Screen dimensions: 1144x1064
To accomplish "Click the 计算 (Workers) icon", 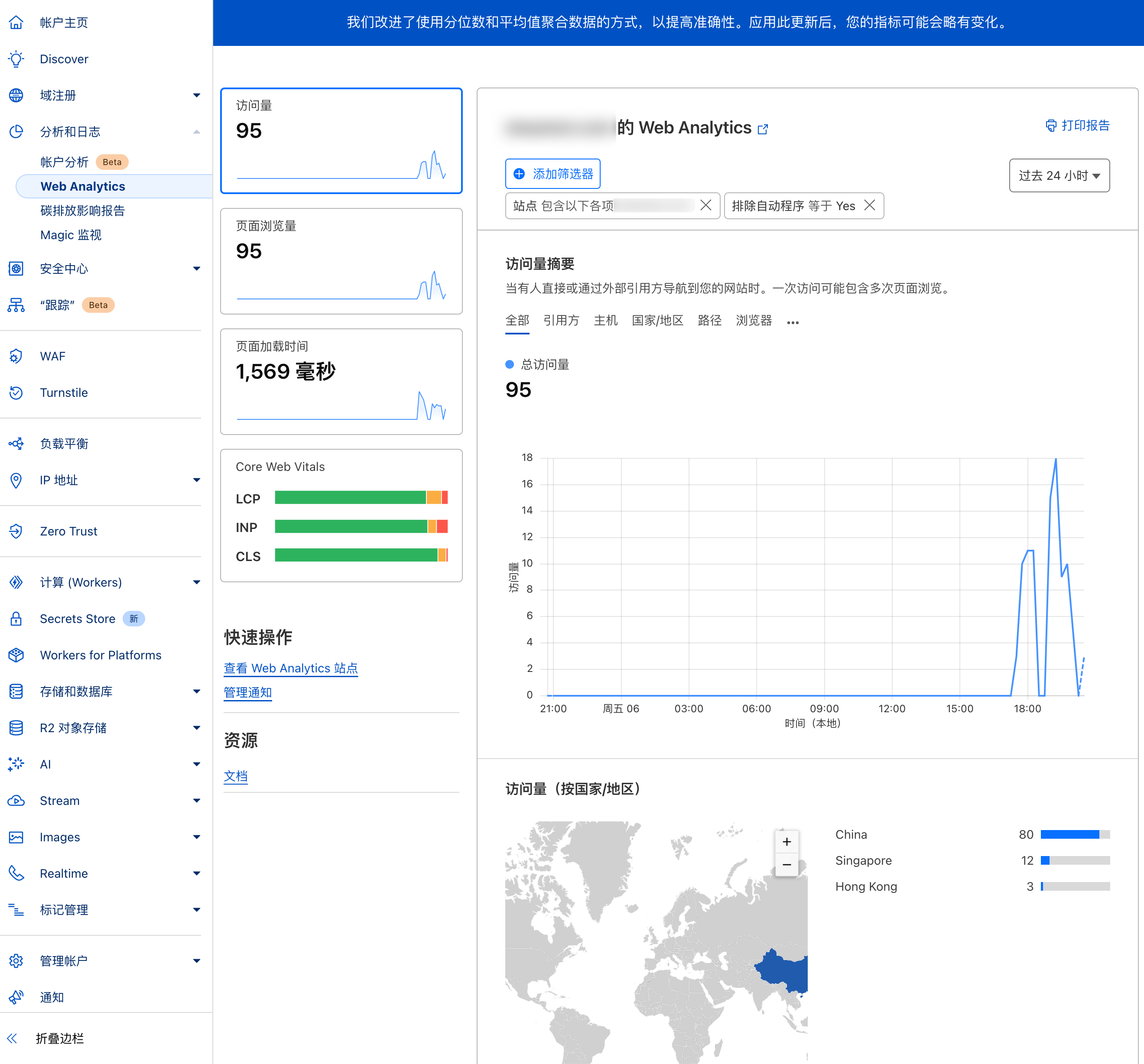I will pos(16,582).
